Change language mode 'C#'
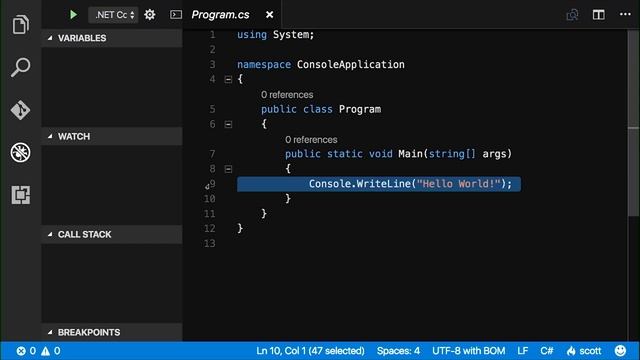 tap(547, 351)
